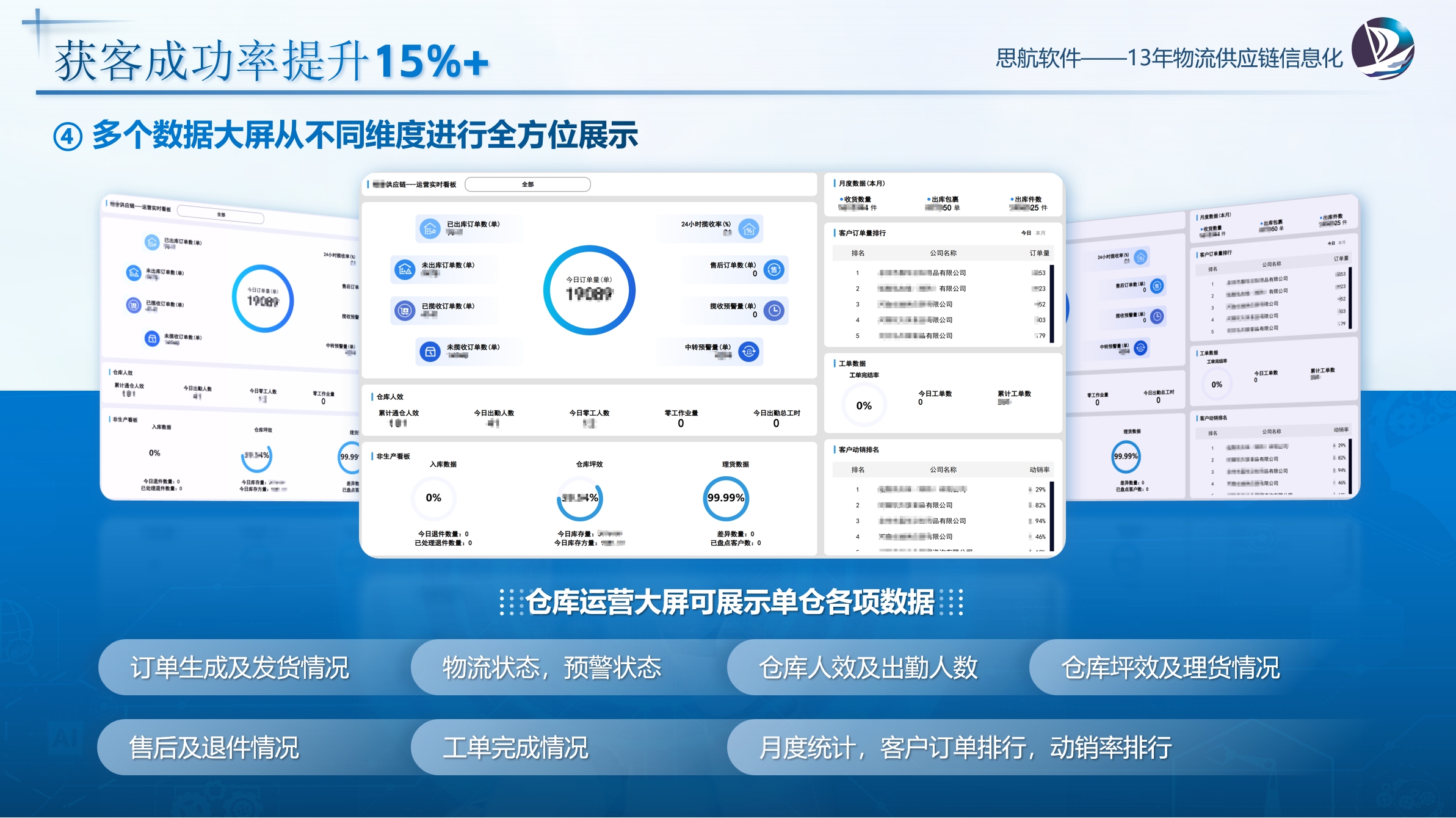This screenshot has width=1456, height=818.
Task: Click the 中转预警量 icon
Action: [748, 351]
